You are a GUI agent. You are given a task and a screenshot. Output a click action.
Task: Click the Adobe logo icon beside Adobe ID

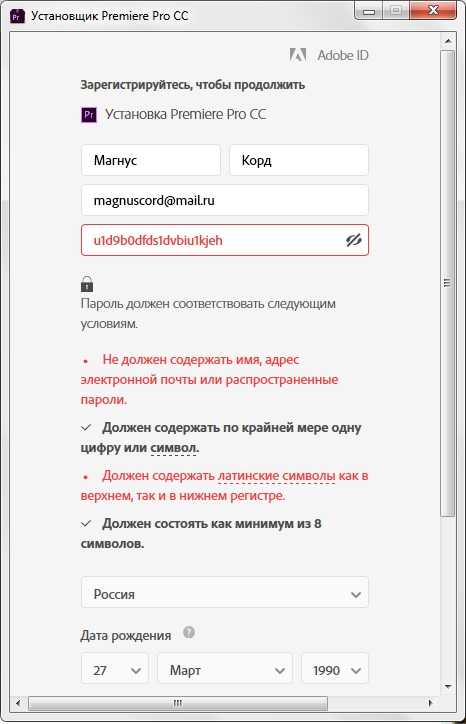[x=298, y=55]
